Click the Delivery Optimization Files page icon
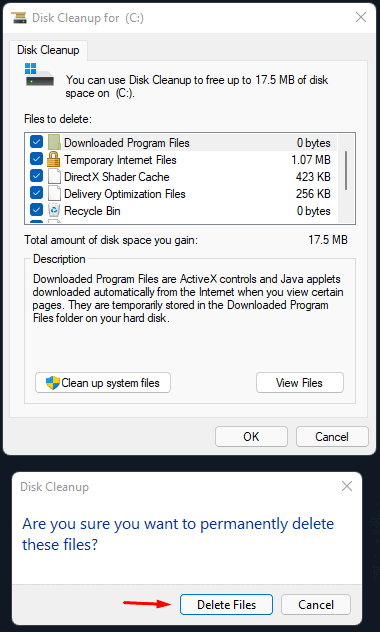 pos(54,193)
